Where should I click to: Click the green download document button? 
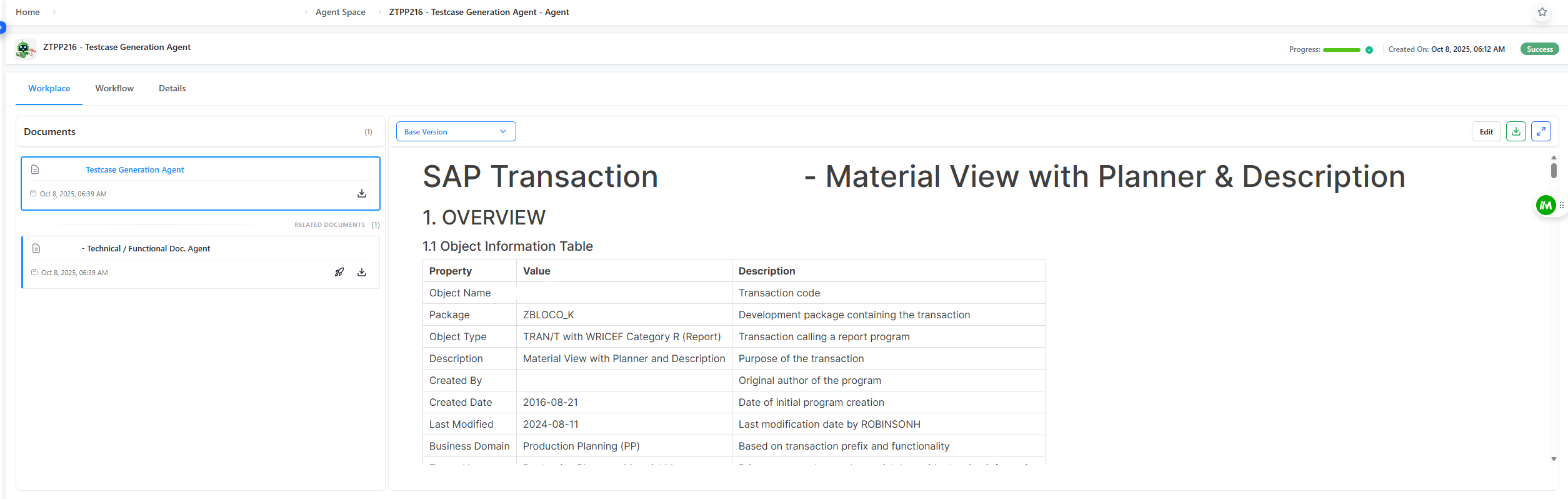click(1516, 132)
